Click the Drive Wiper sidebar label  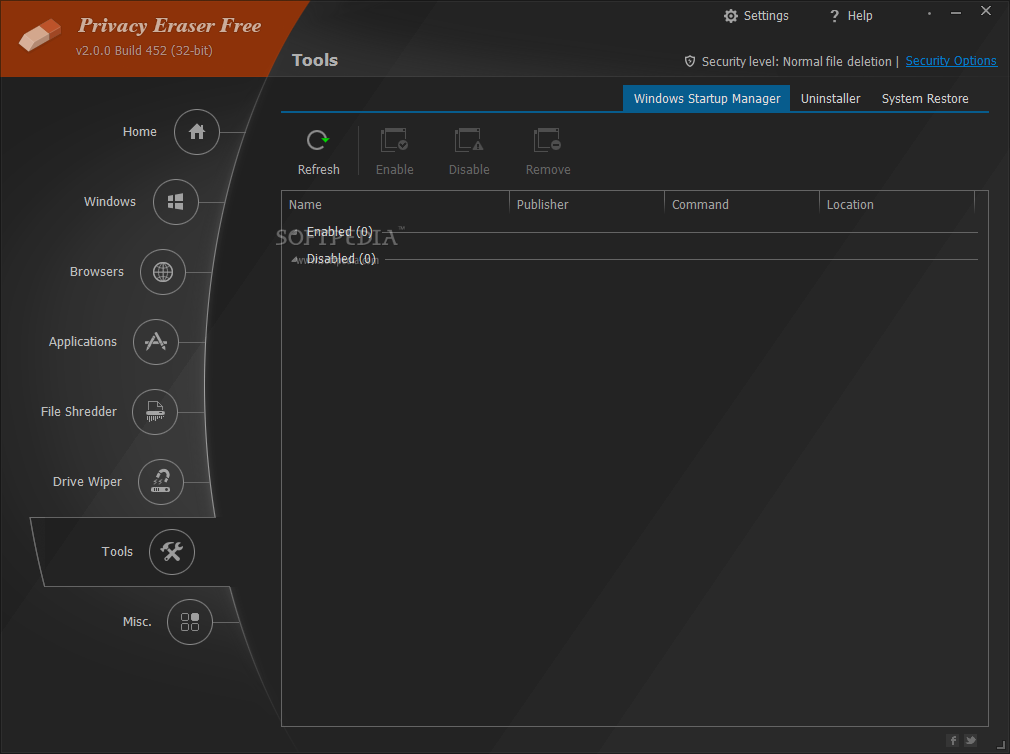[87, 482]
